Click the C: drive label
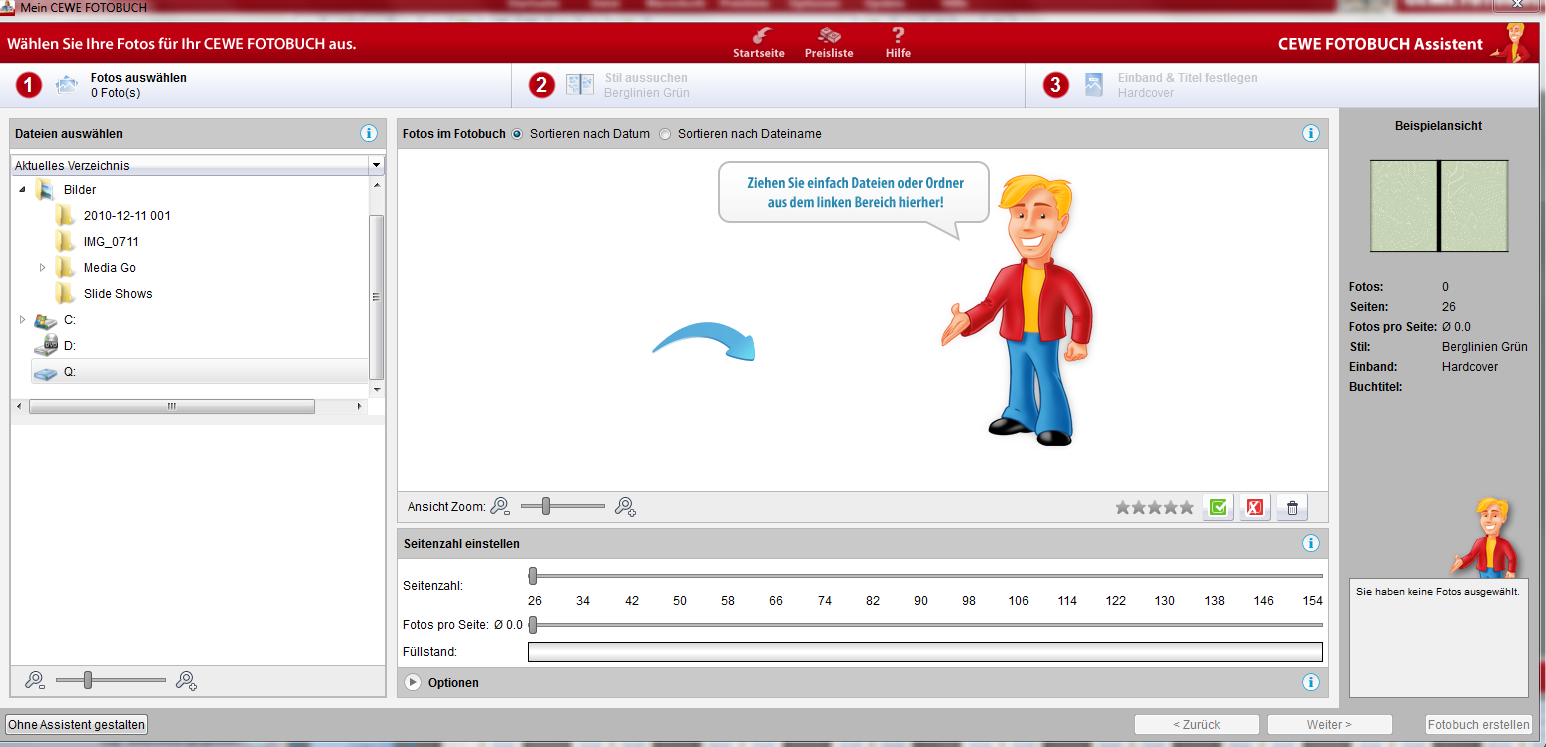 [x=69, y=319]
